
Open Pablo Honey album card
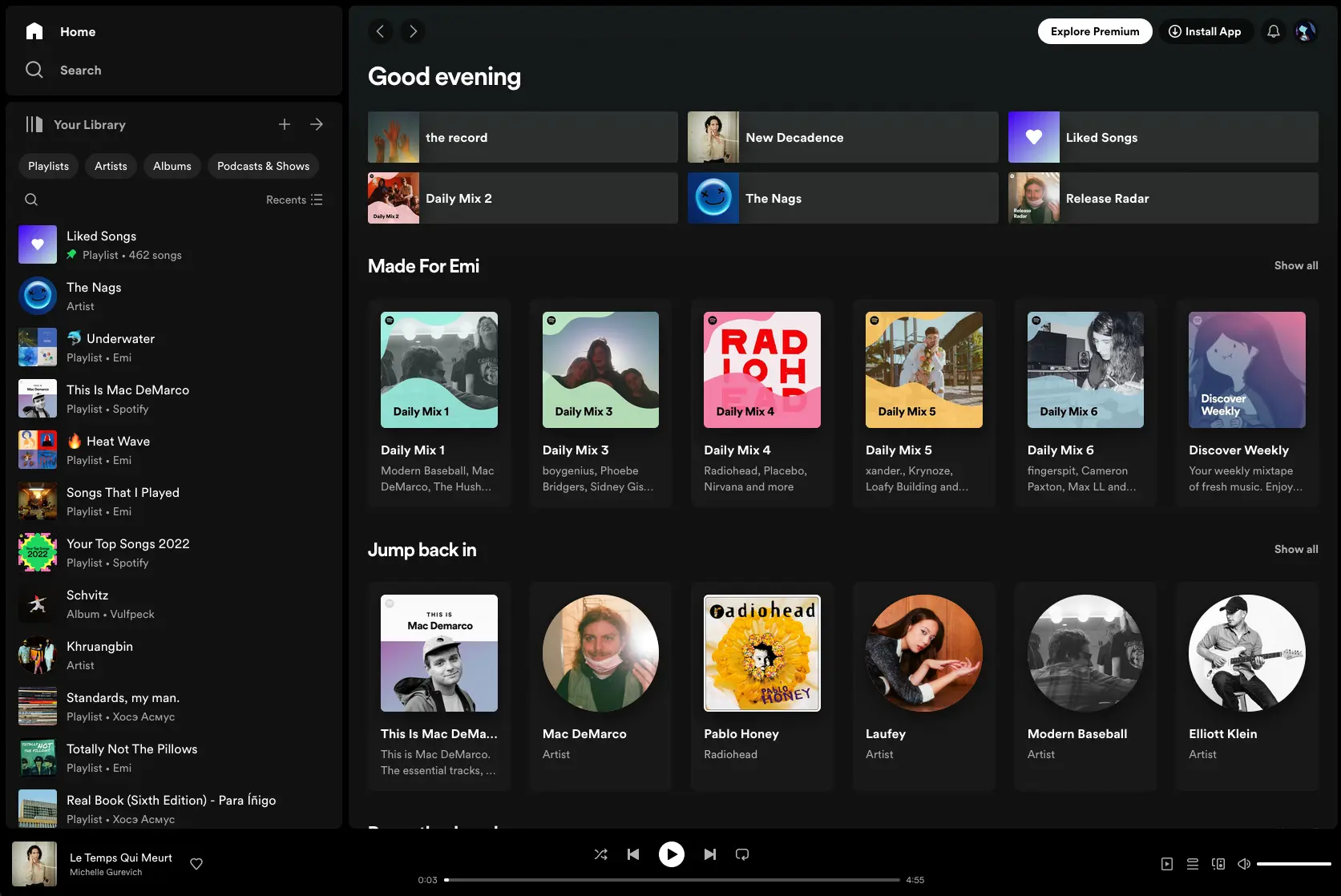[762, 687]
